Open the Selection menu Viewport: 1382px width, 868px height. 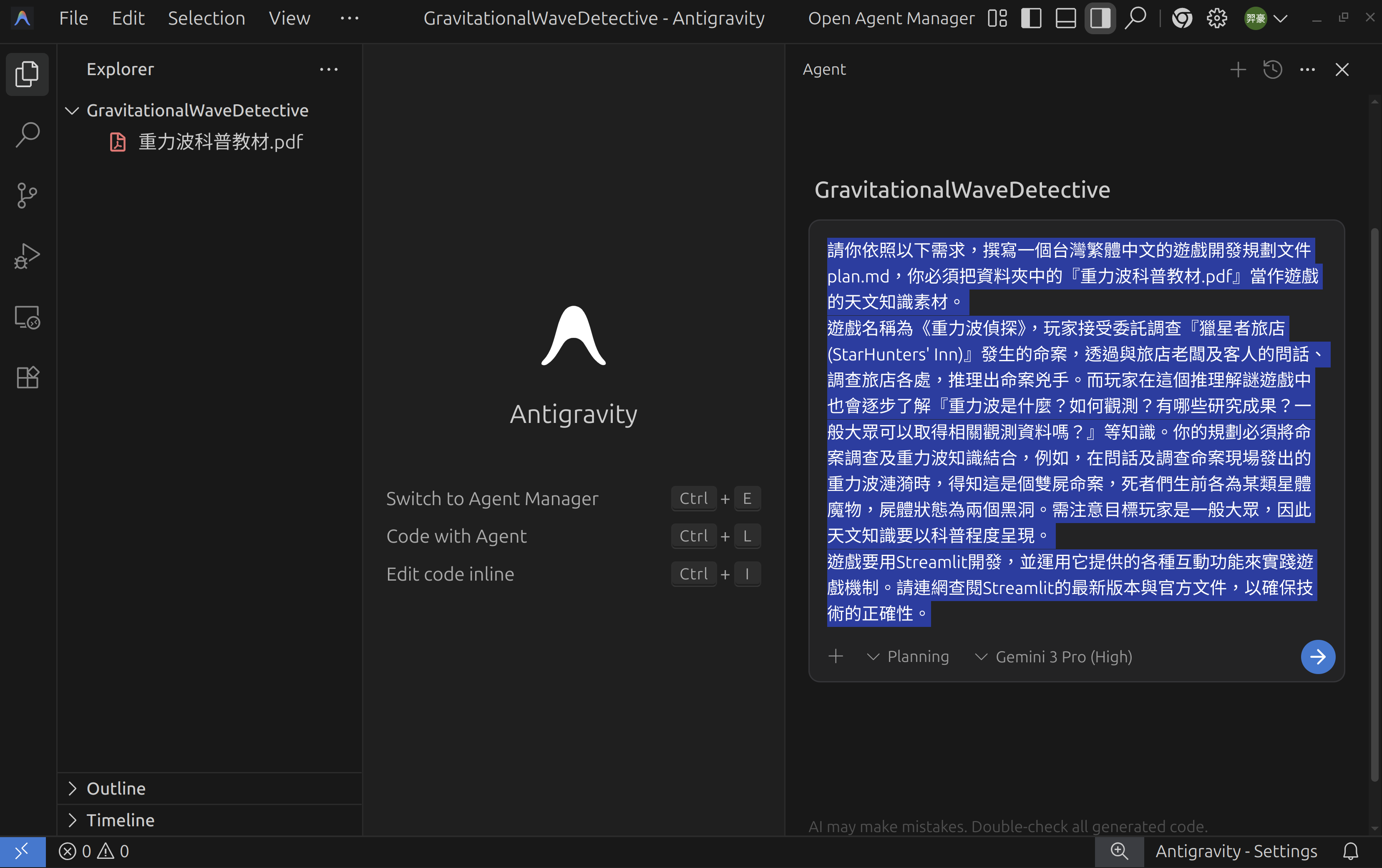pyautogui.click(x=206, y=18)
